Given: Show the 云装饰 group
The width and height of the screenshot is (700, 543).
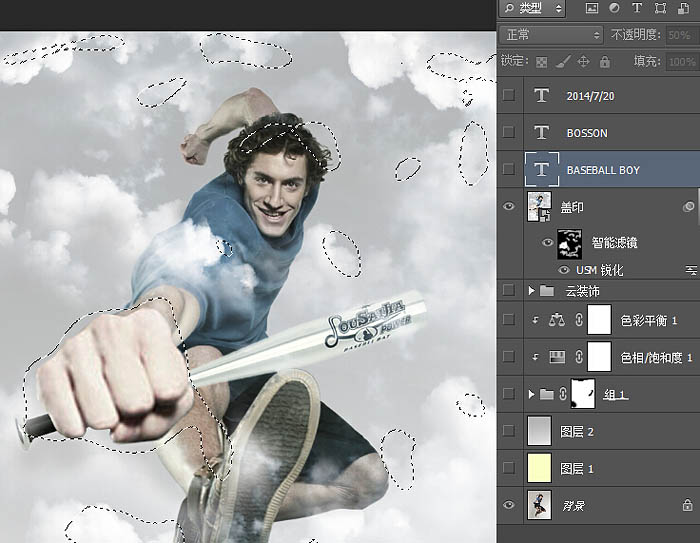Looking at the screenshot, I should click(x=508, y=290).
